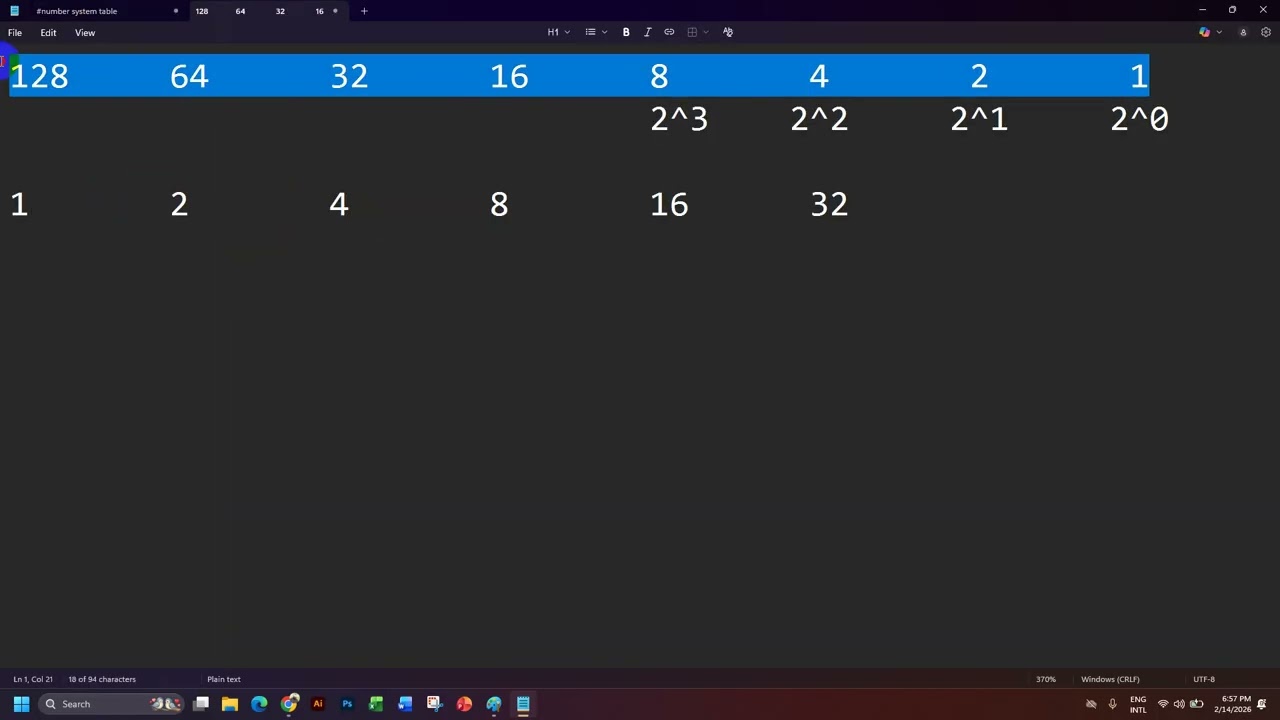Screen dimensions: 1280x720
Task: Open the 370% zoom level indicator
Action: tap(1045, 679)
